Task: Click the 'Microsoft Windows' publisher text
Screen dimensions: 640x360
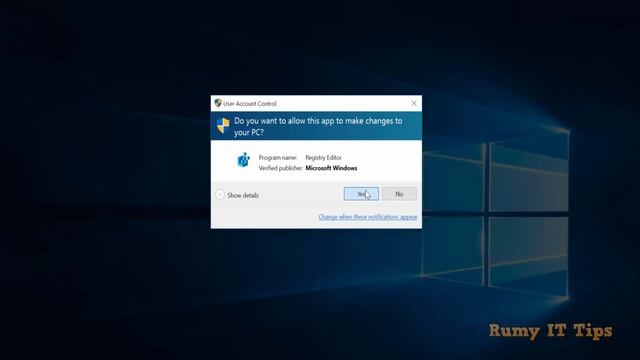Action: 331,168
